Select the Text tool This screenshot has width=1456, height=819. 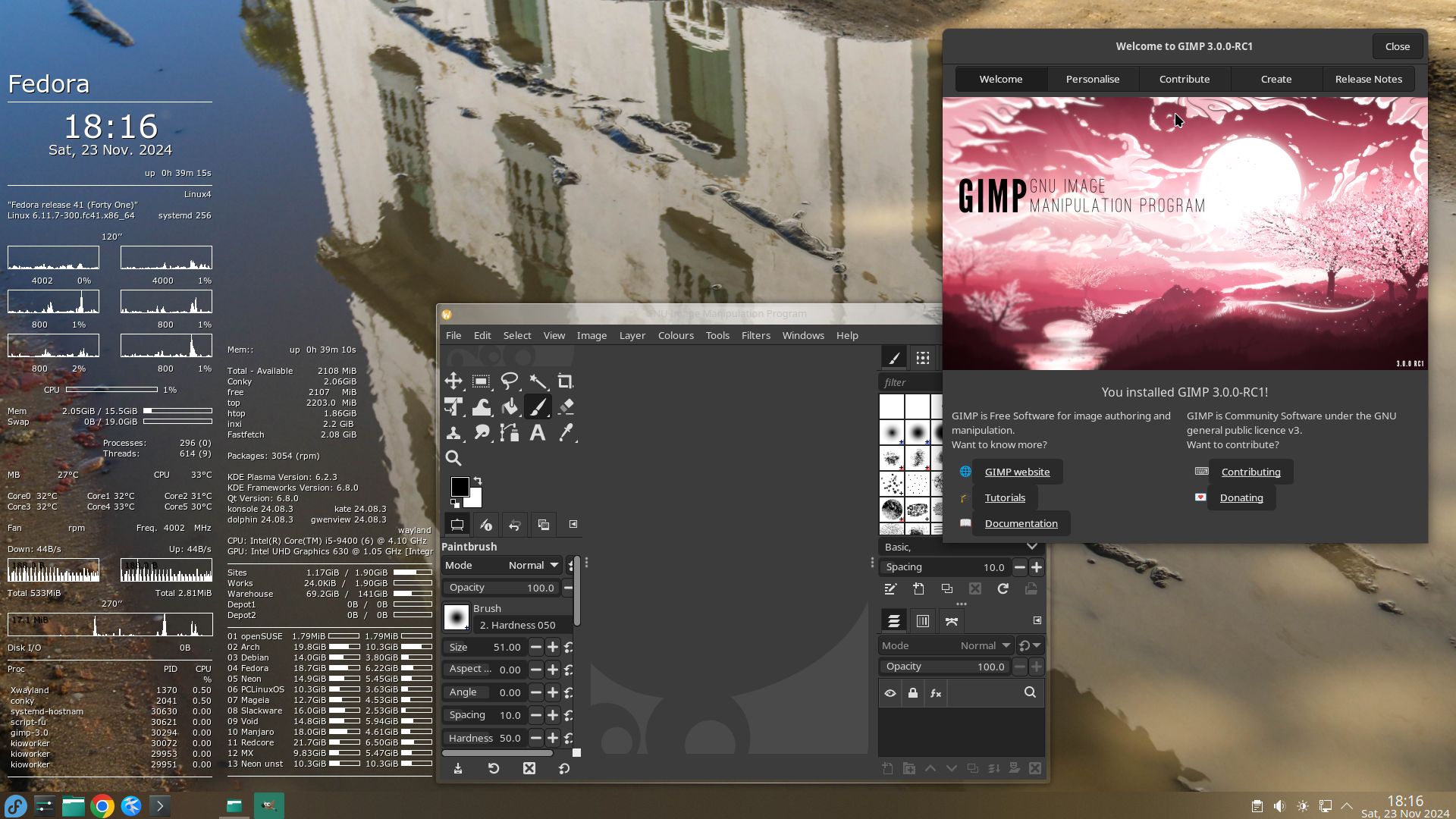[x=538, y=433]
